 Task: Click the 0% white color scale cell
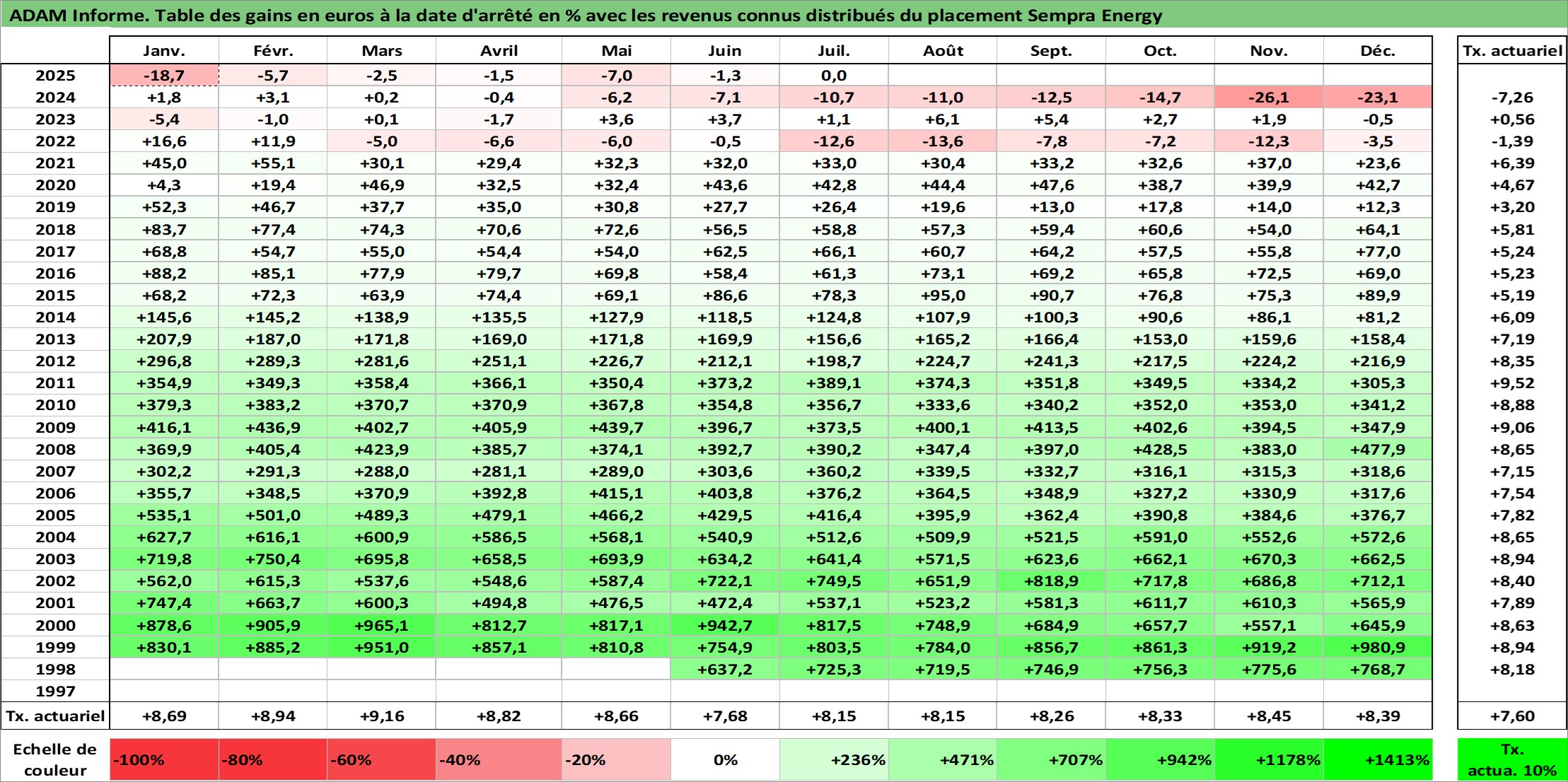point(725,759)
